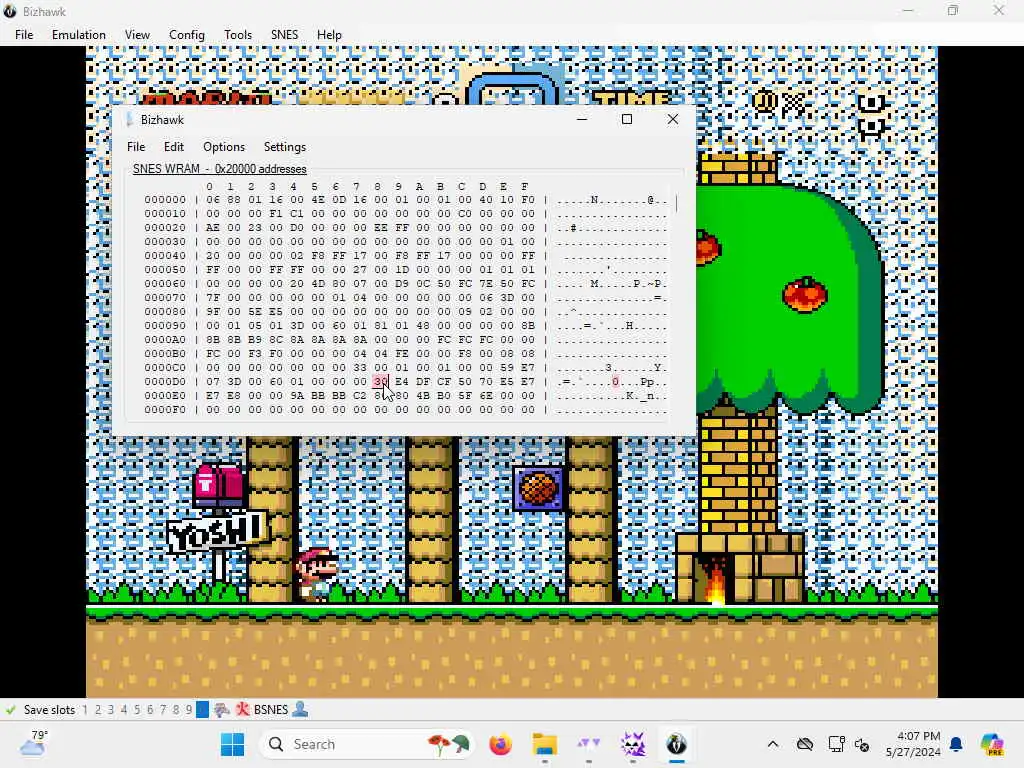Open the Help menu
This screenshot has width=1024, height=768.
329,35
